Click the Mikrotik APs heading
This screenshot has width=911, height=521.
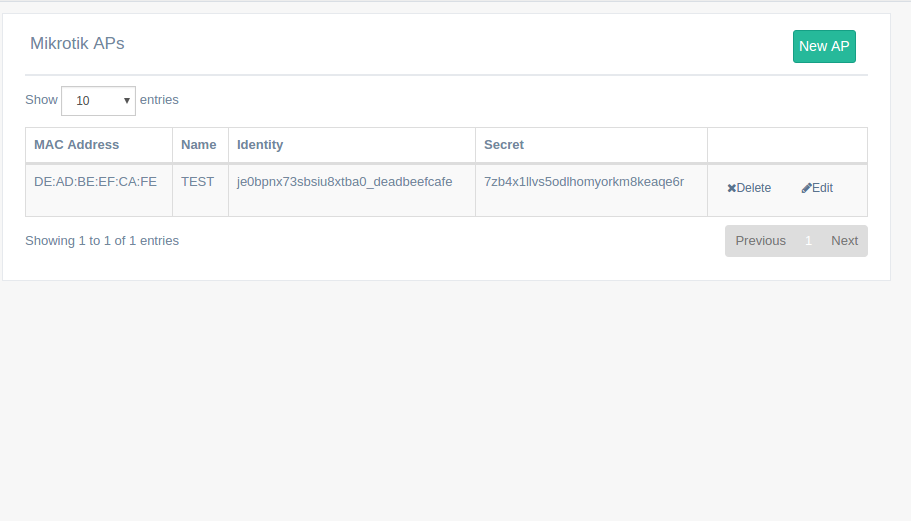click(x=77, y=44)
